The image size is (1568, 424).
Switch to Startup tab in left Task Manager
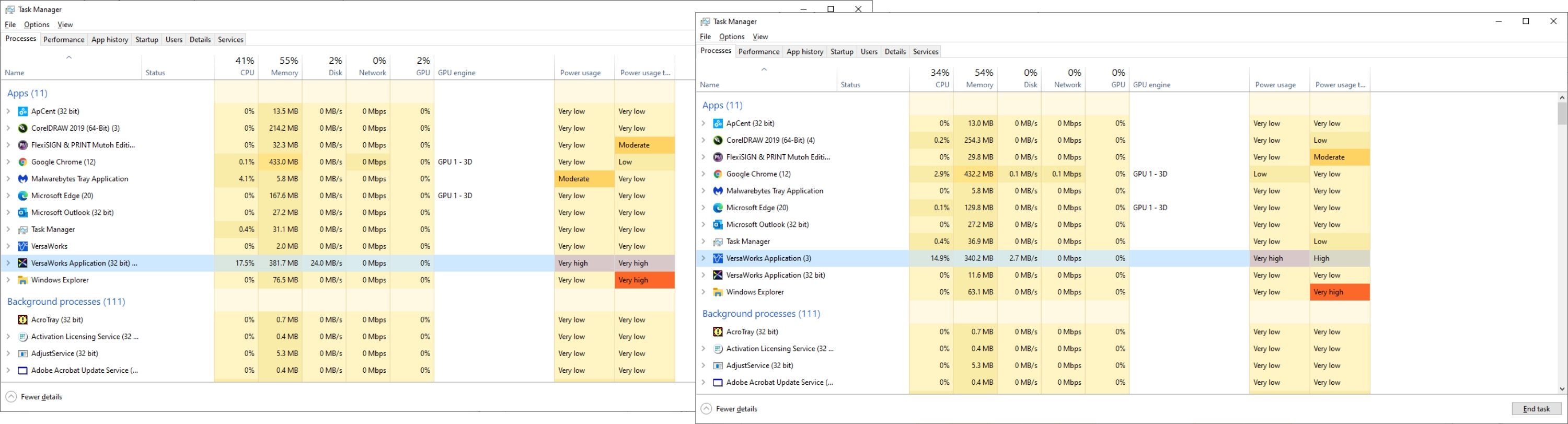point(147,40)
